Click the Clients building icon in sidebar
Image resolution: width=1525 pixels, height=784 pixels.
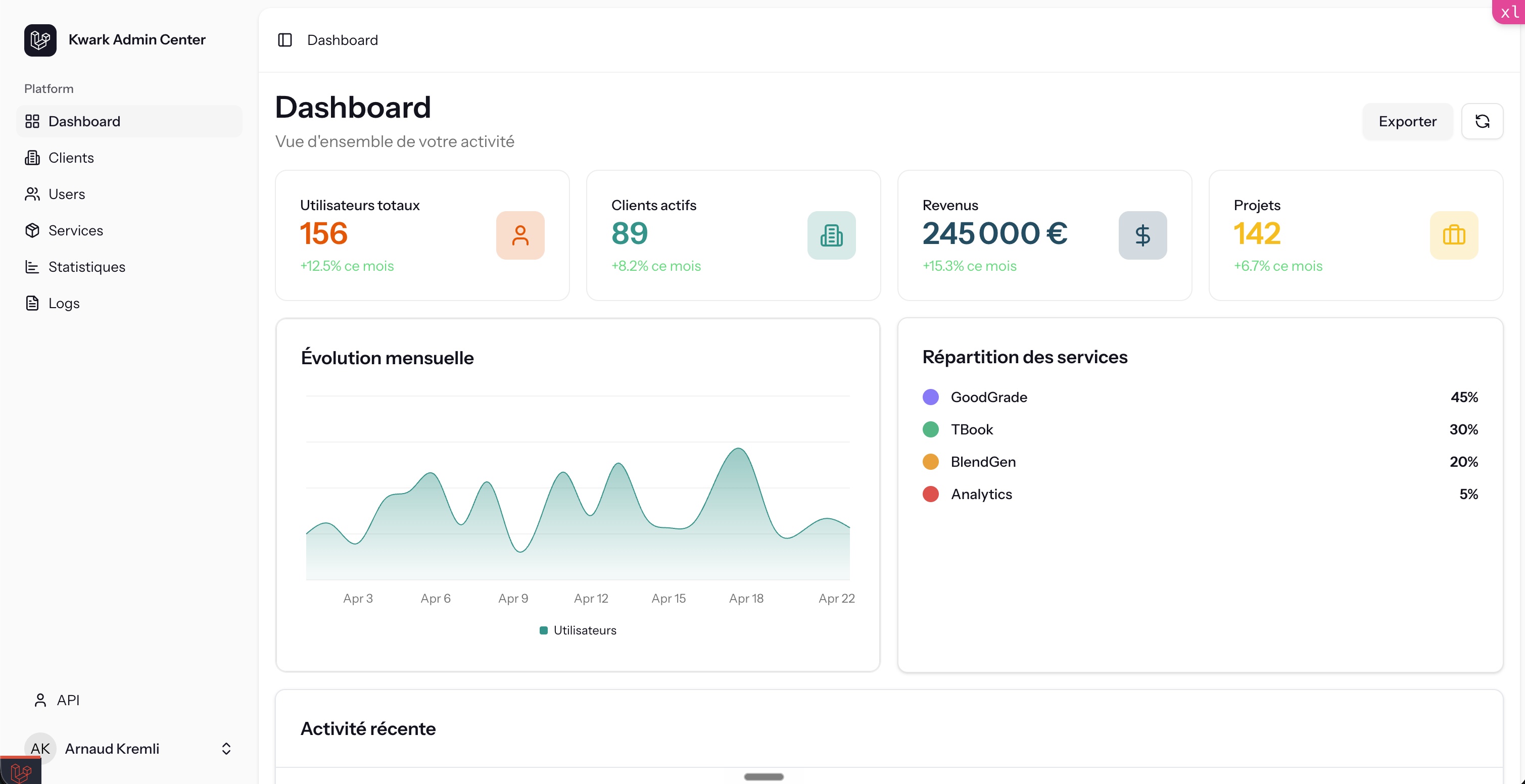(32, 158)
